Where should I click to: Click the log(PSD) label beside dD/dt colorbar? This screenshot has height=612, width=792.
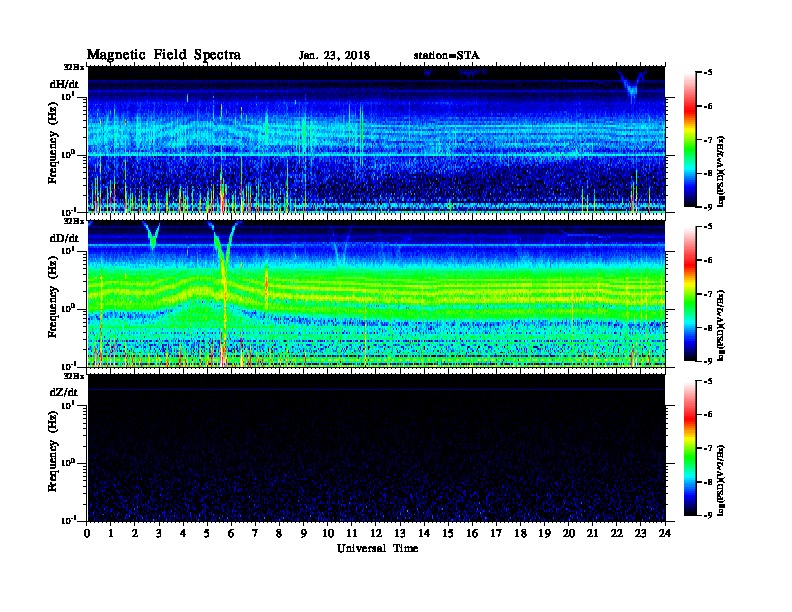click(x=722, y=325)
